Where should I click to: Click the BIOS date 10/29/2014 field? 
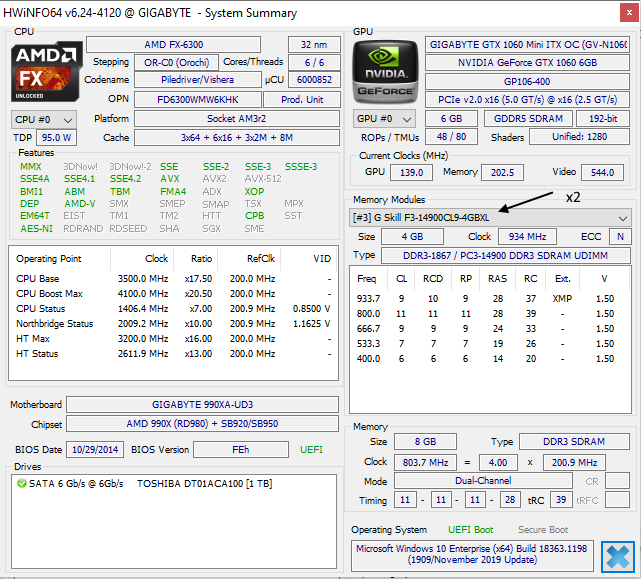click(95, 450)
